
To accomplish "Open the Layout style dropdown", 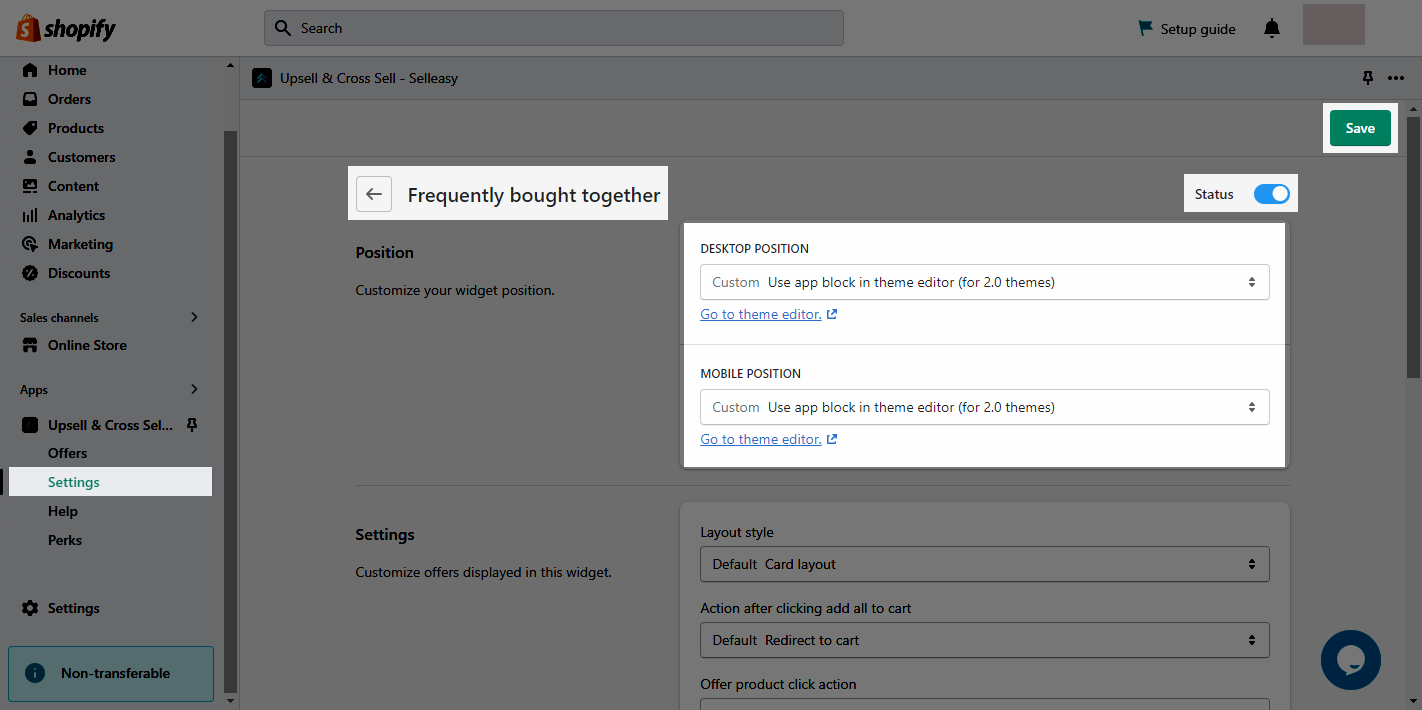I will pyautogui.click(x=985, y=564).
